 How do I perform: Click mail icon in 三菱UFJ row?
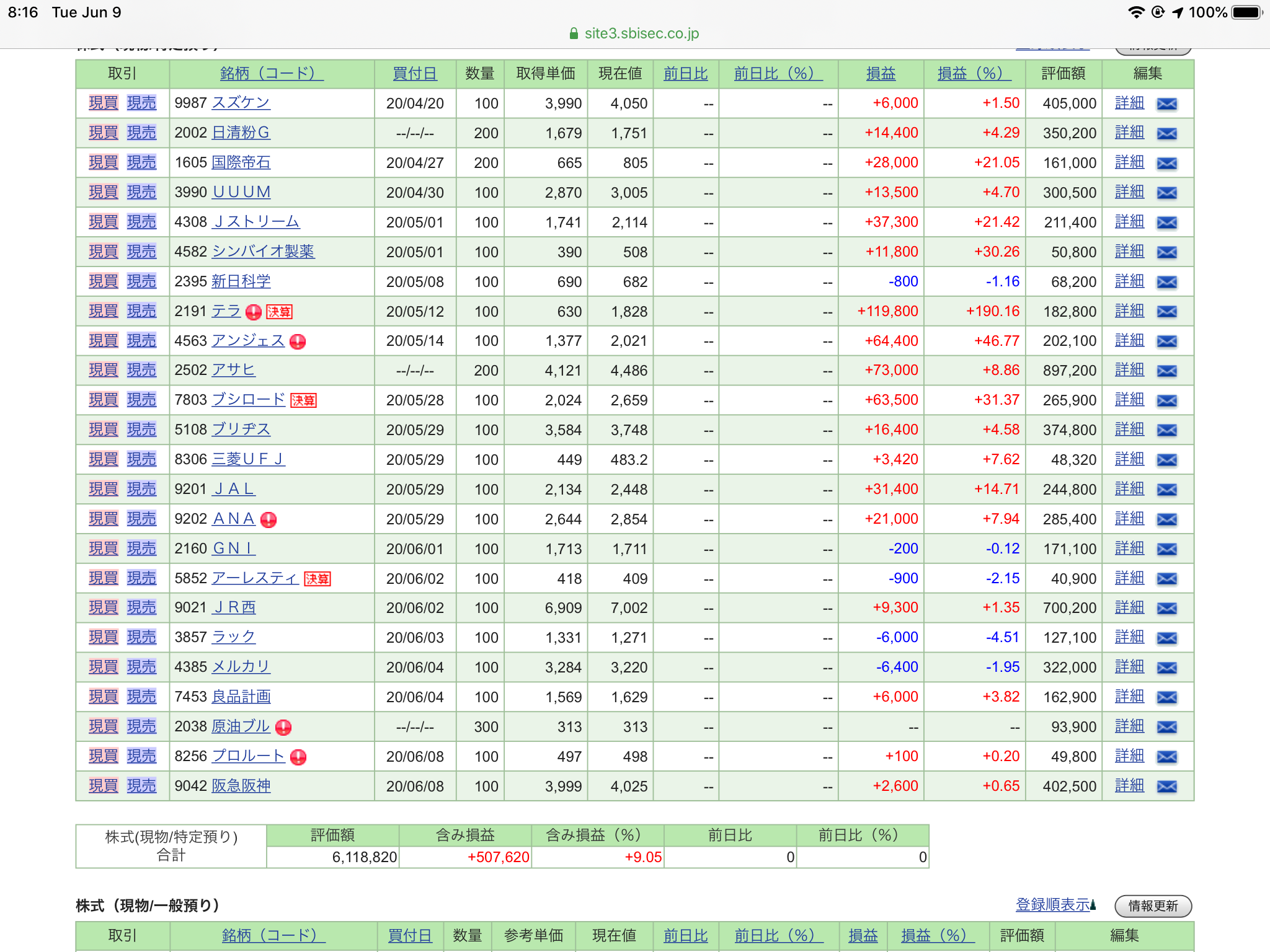tap(1166, 460)
